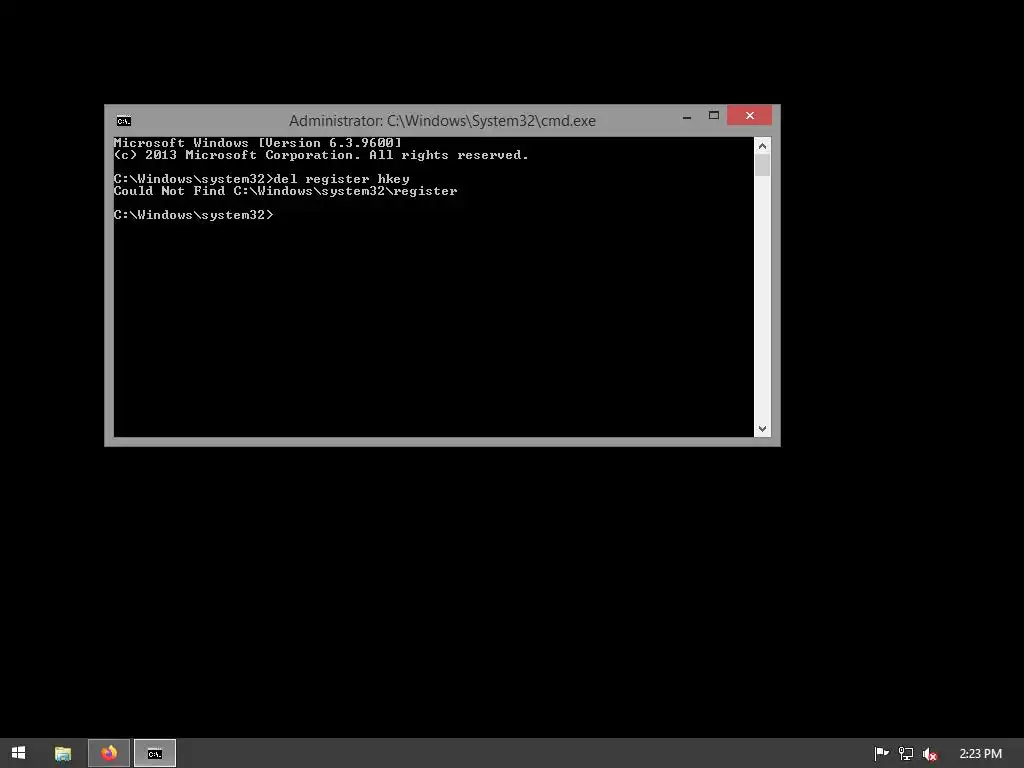The image size is (1024, 768).
Task: Click the 'Could Not Find' error line
Action: [x=285, y=191]
